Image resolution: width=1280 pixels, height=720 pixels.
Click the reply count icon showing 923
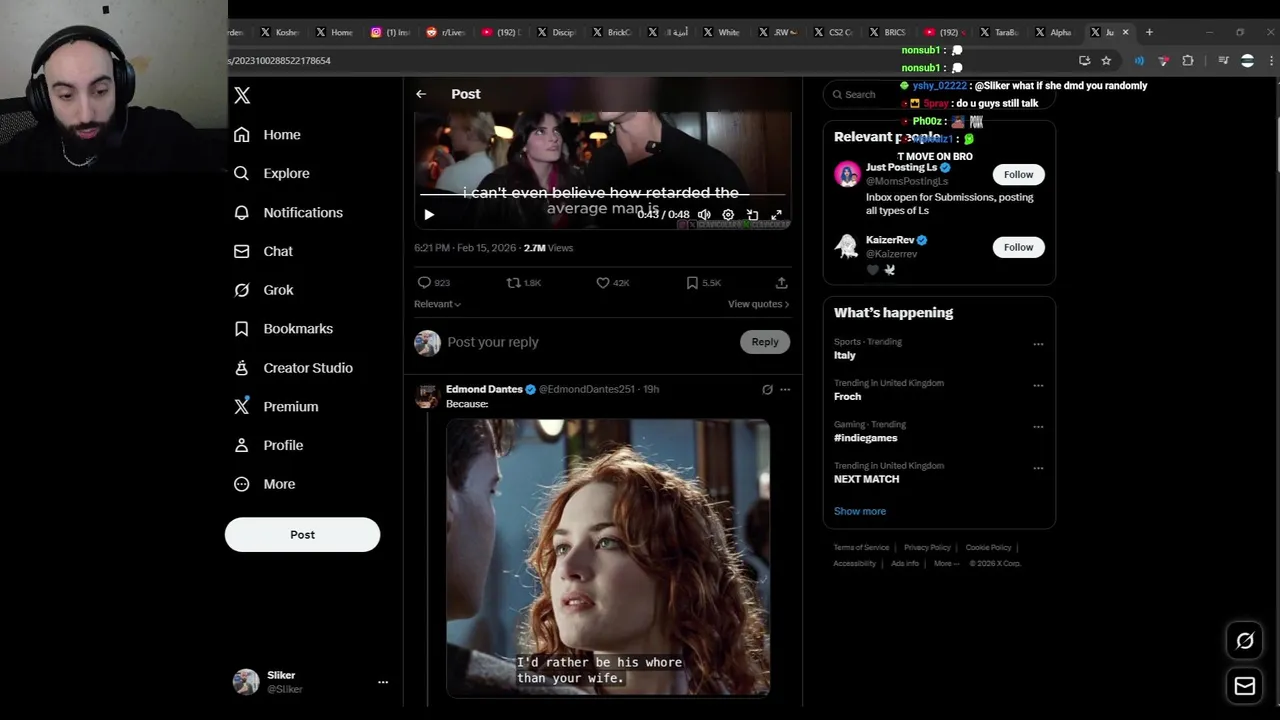[433, 283]
